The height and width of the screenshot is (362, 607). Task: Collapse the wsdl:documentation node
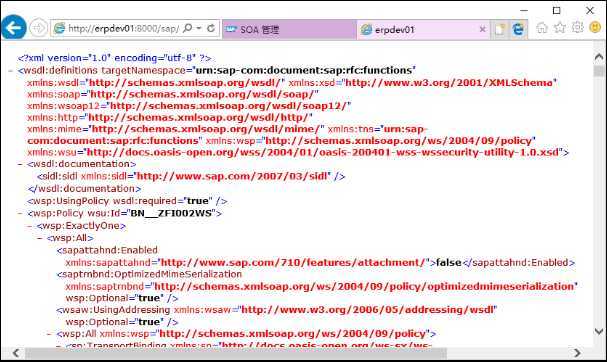click(20, 165)
